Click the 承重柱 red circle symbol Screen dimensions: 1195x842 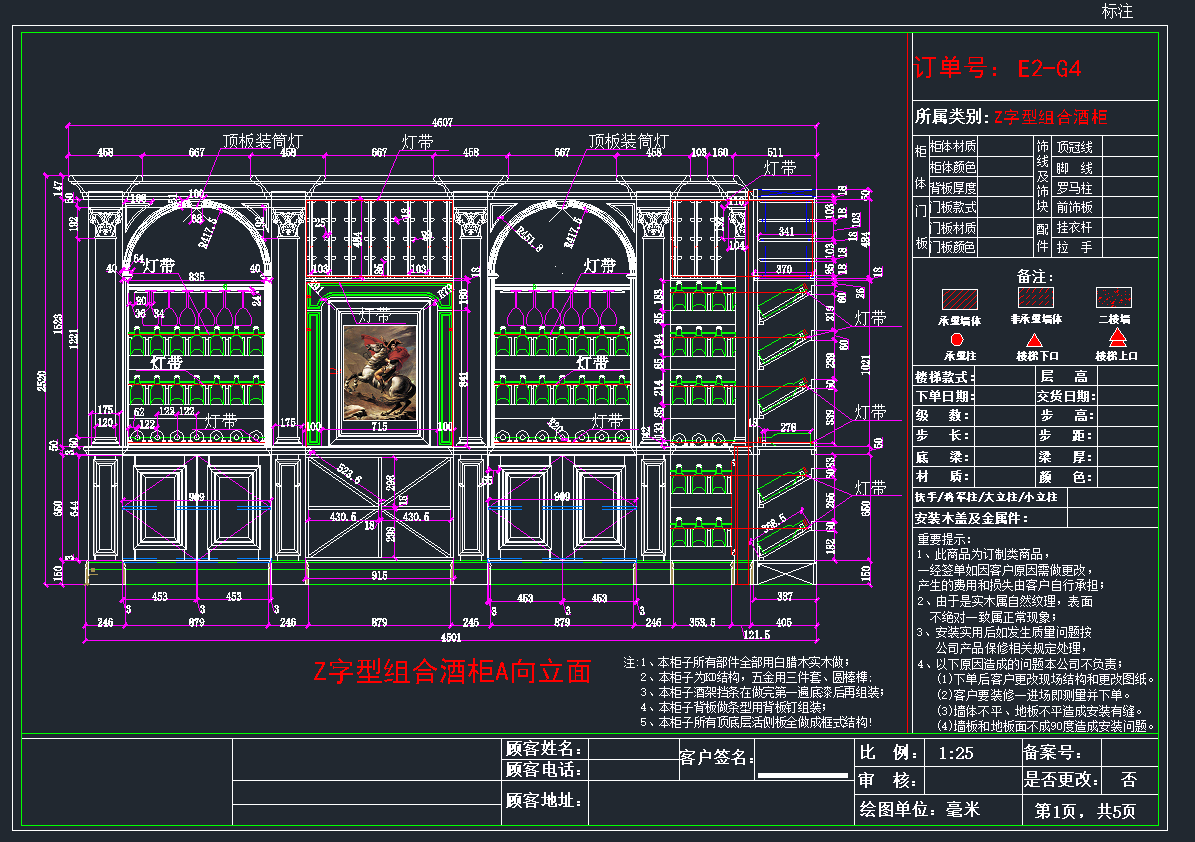click(x=956, y=339)
